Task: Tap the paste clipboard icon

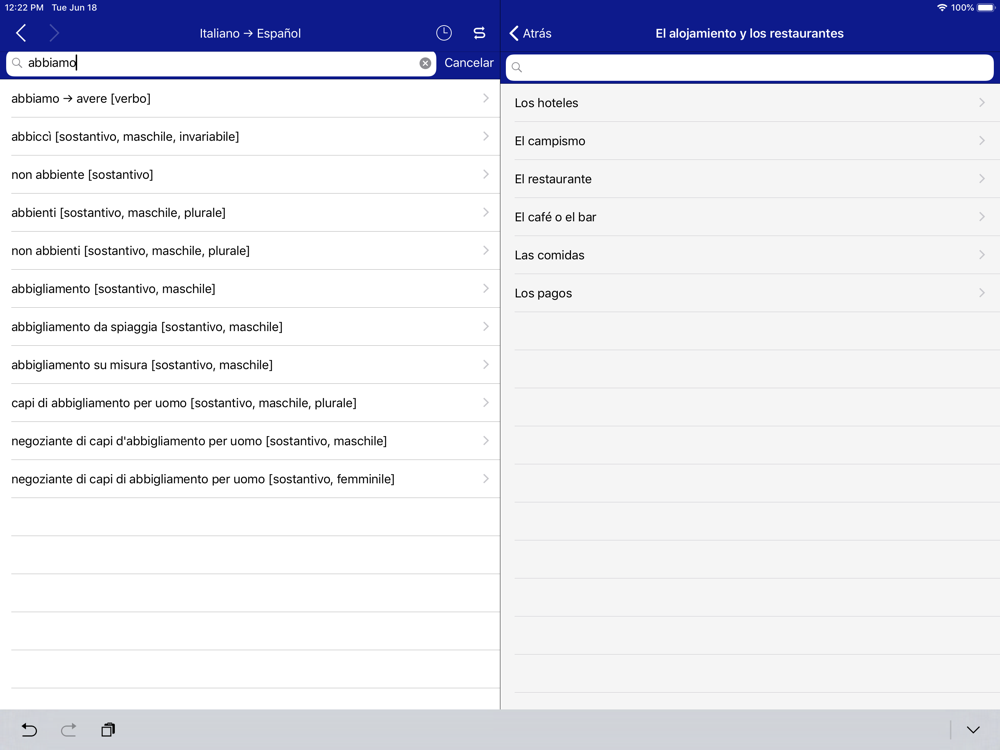Action: [108, 730]
